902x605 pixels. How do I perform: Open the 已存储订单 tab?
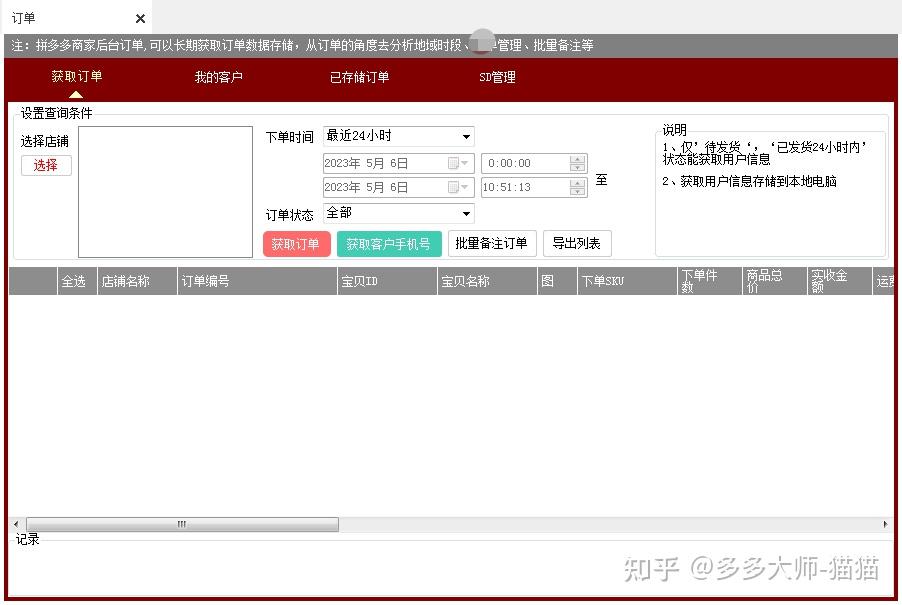pyautogui.click(x=359, y=77)
